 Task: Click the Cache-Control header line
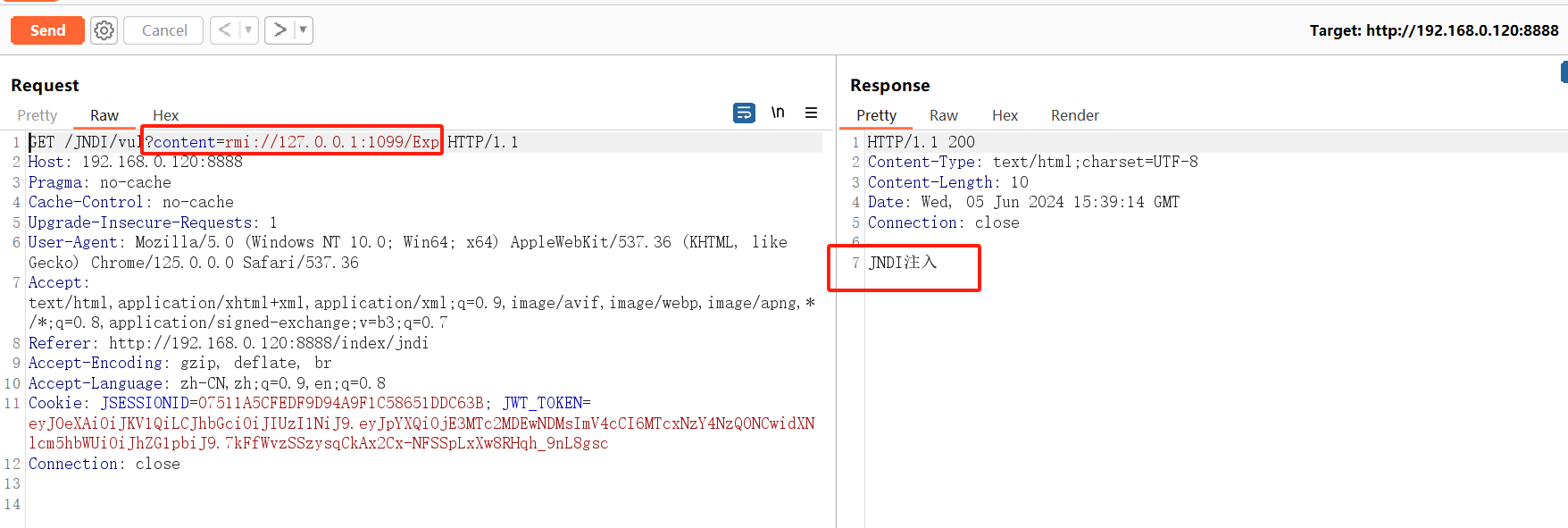click(131, 202)
